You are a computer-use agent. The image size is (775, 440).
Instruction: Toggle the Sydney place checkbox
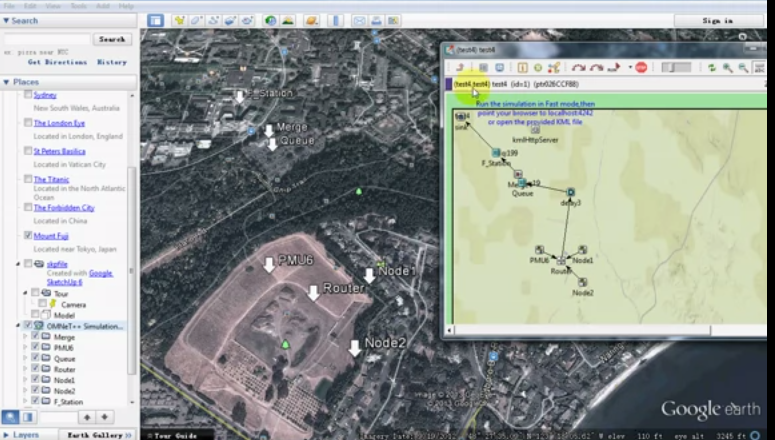pos(28,94)
